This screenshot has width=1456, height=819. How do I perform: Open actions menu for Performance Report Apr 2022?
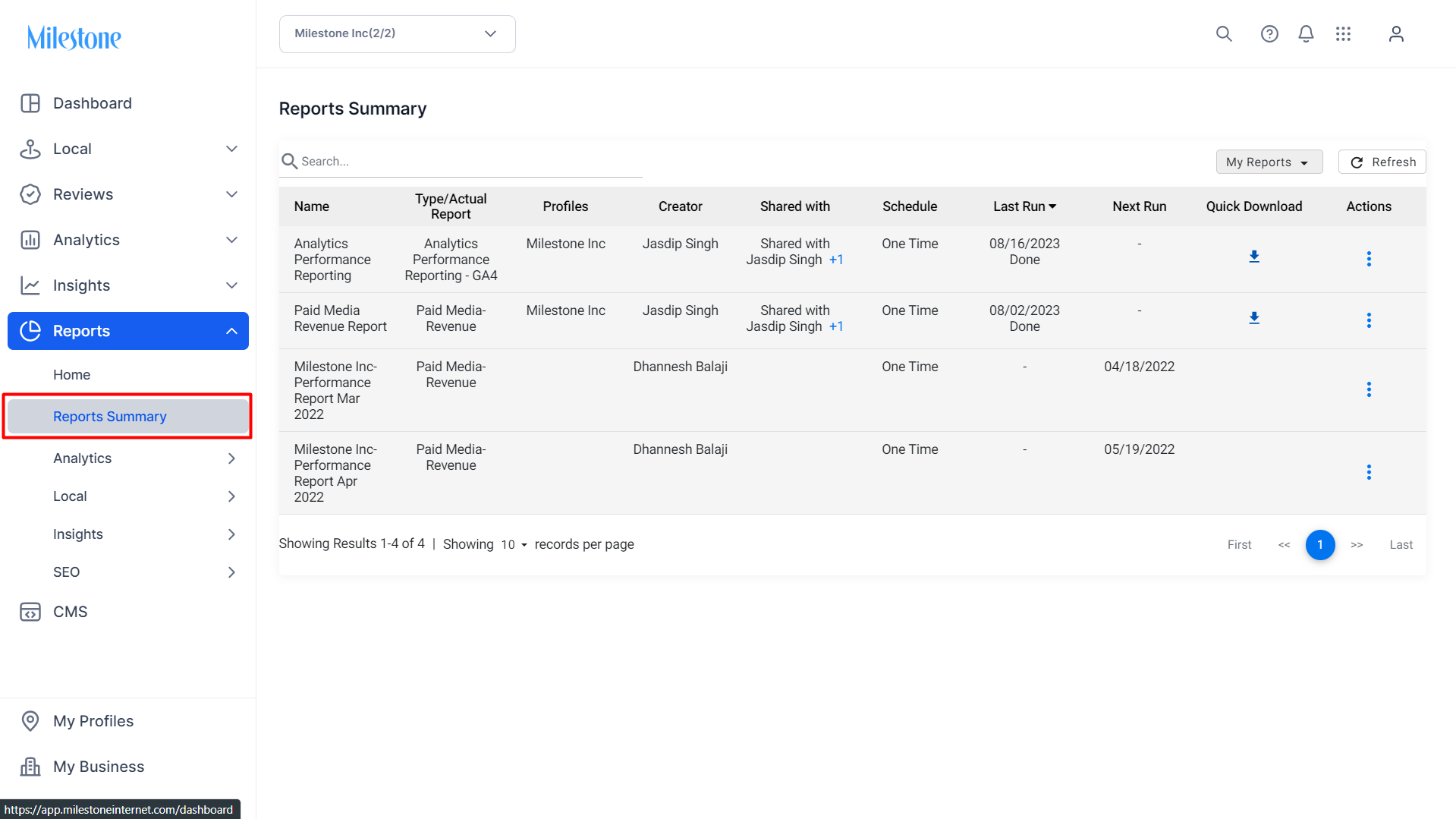click(1369, 472)
